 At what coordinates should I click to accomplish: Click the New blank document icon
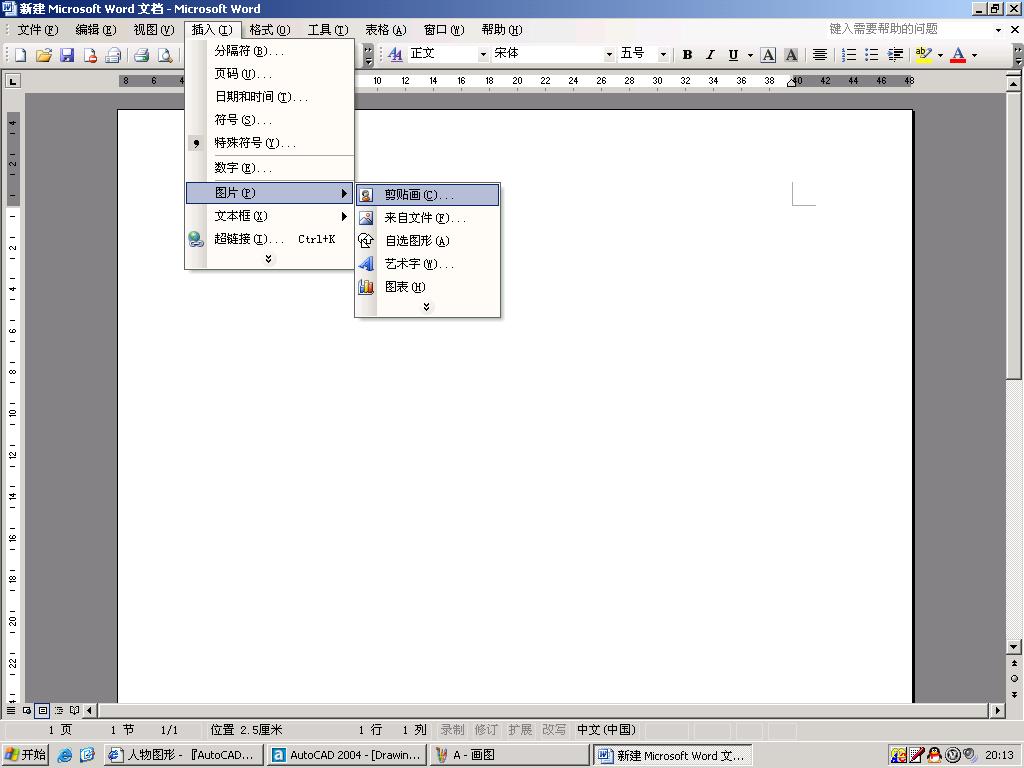pos(20,56)
